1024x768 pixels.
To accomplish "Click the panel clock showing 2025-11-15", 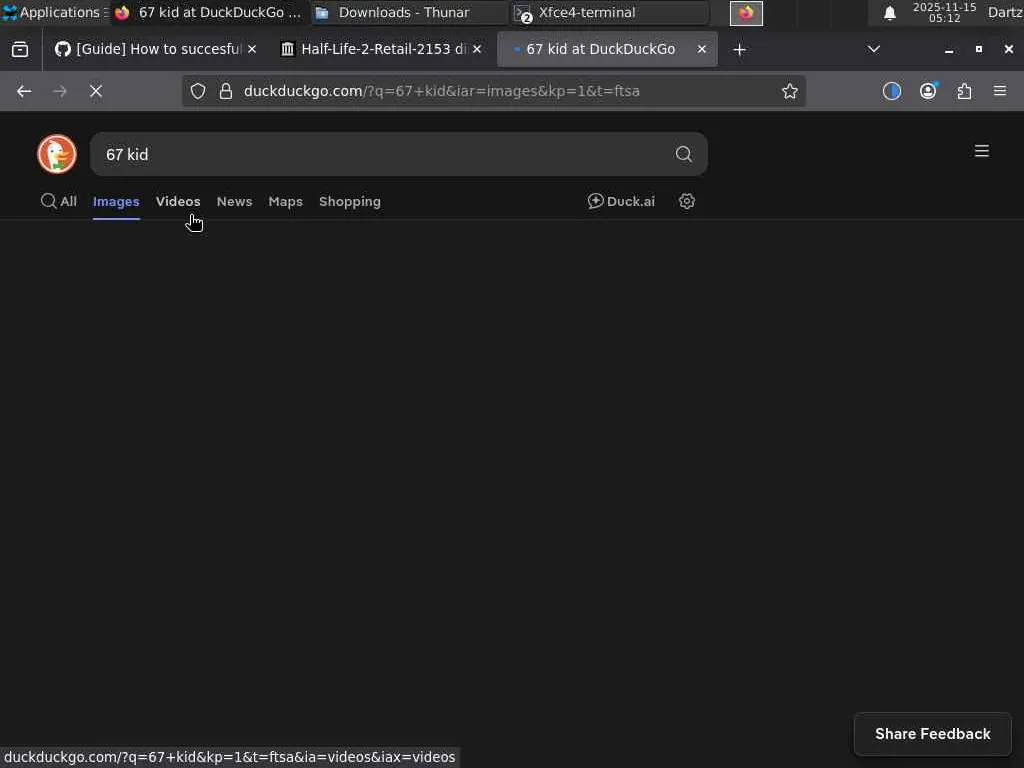I will click(x=944, y=12).
